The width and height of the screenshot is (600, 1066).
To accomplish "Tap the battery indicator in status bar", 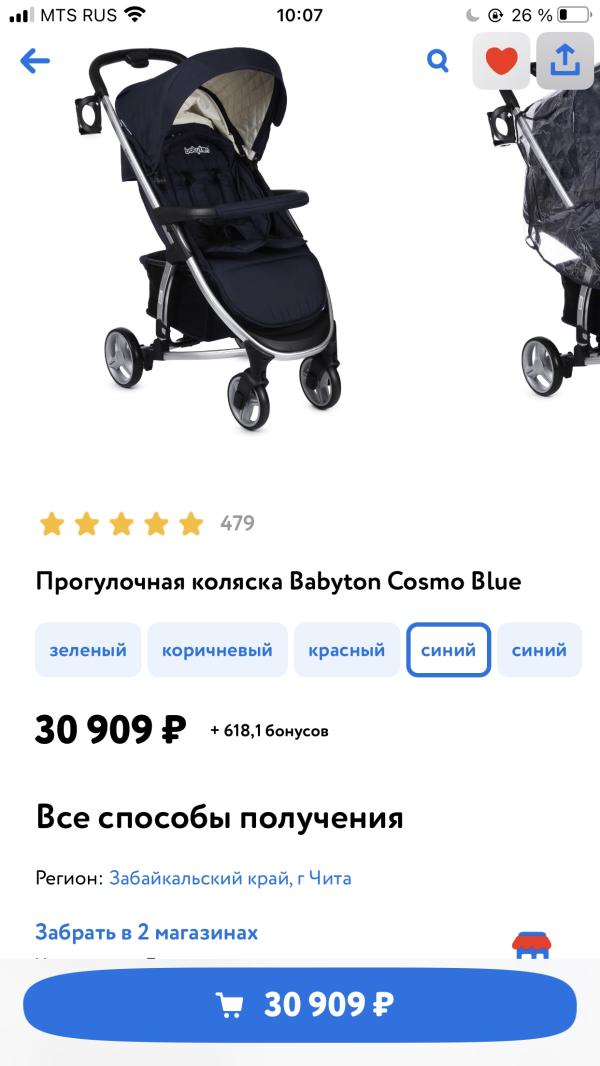I will (574, 15).
